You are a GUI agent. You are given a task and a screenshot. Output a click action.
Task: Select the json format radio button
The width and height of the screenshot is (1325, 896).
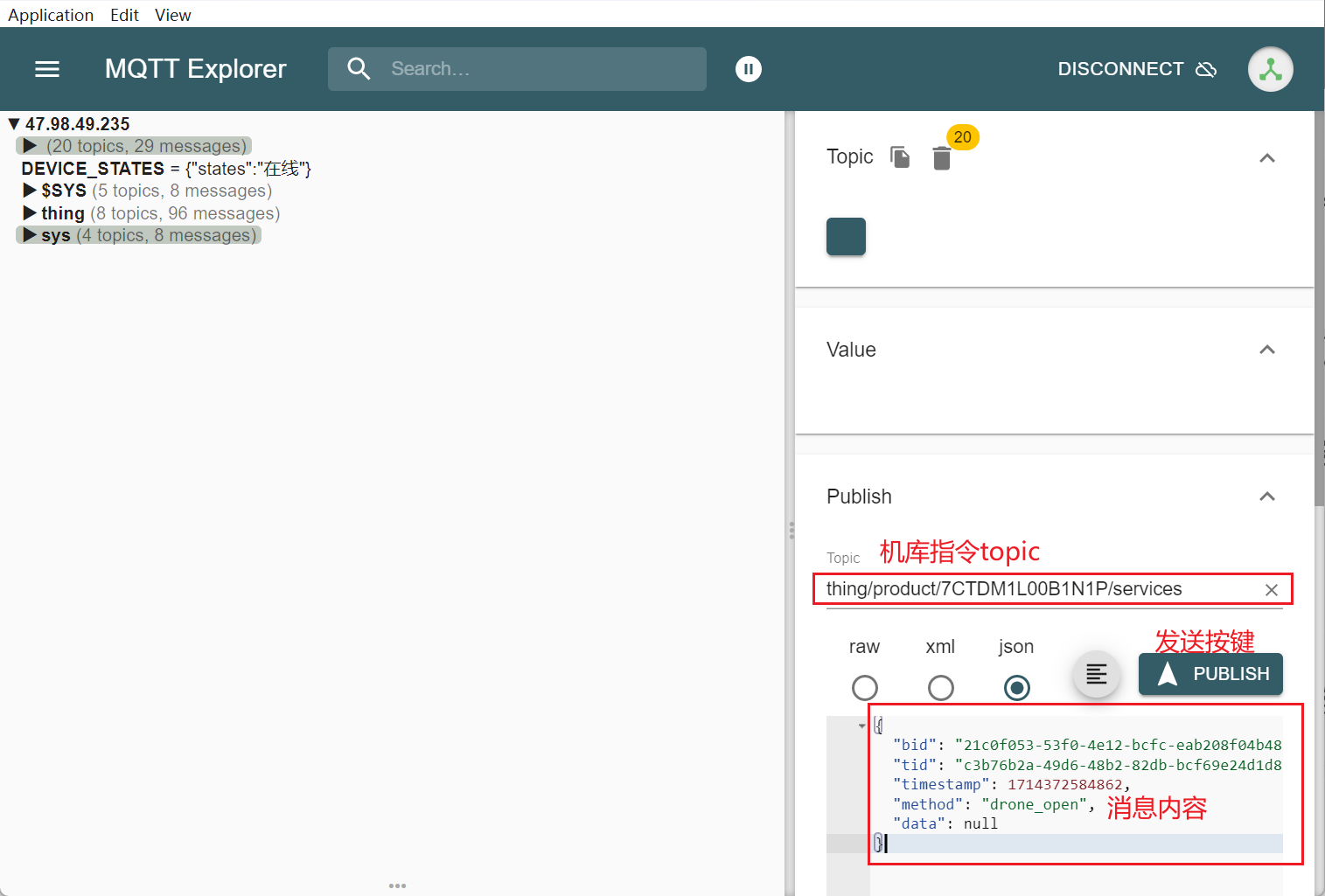tap(1016, 688)
